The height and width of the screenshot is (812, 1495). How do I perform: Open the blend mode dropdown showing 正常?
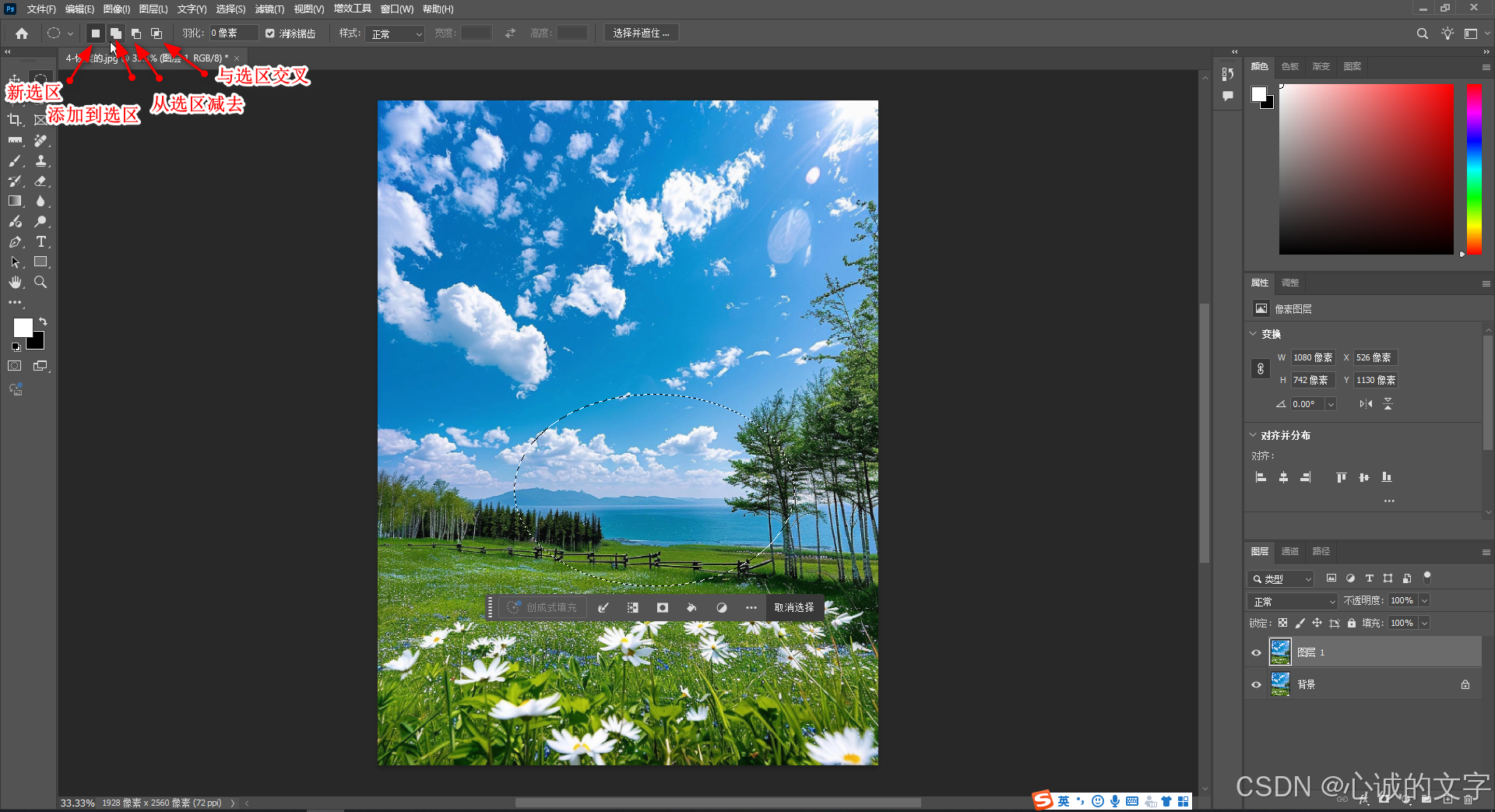pyautogui.click(x=1291, y=600)
